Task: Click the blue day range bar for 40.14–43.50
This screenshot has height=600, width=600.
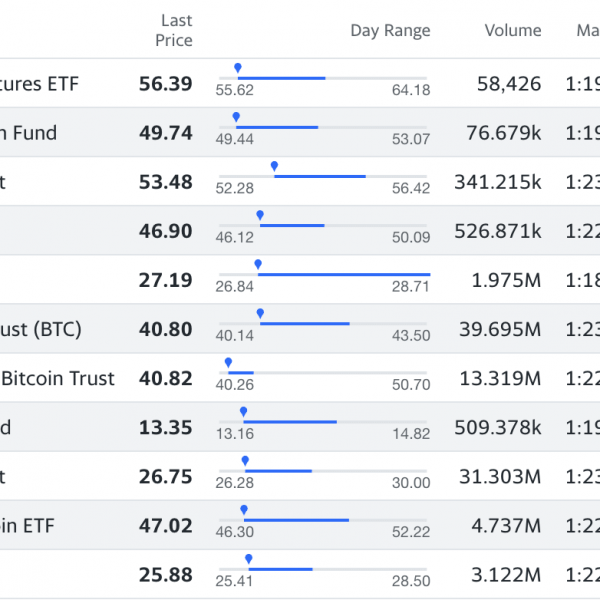Action: 305,323
